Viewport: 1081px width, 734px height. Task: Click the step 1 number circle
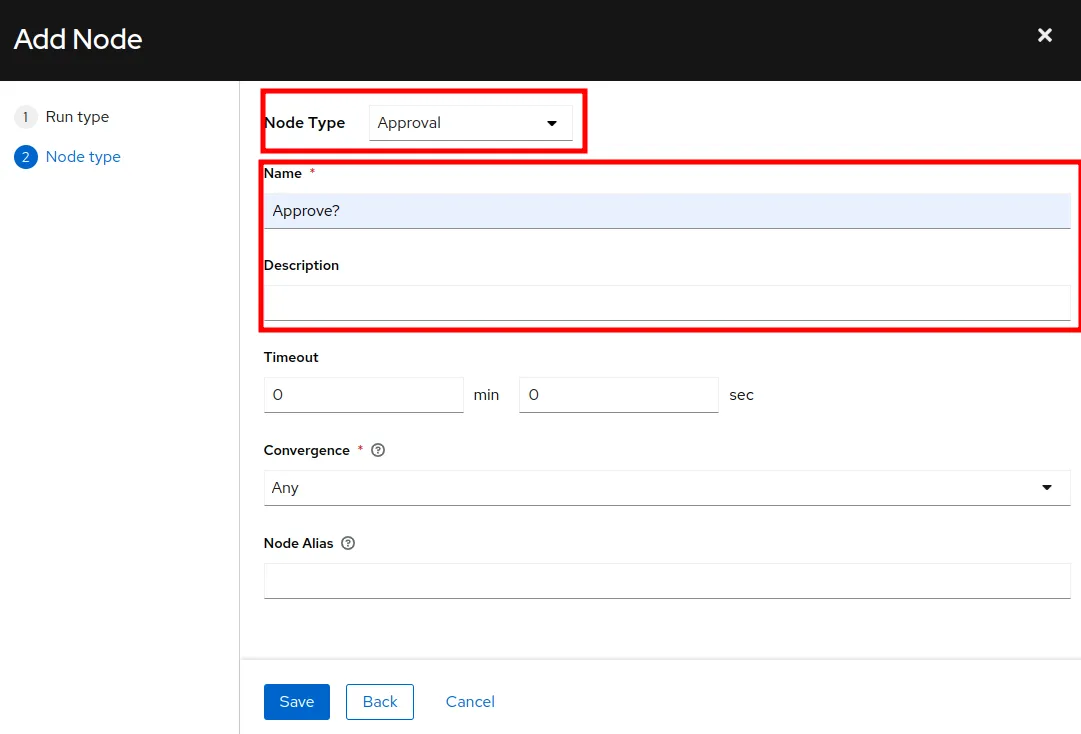25,117
